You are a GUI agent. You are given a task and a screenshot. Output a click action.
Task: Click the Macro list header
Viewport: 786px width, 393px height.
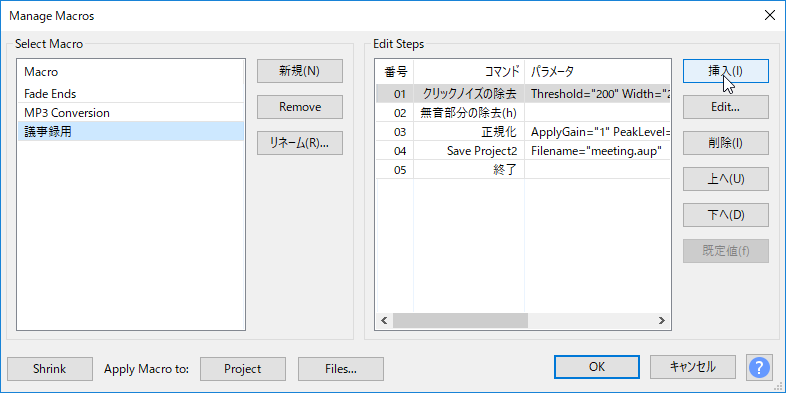(131, 72)
